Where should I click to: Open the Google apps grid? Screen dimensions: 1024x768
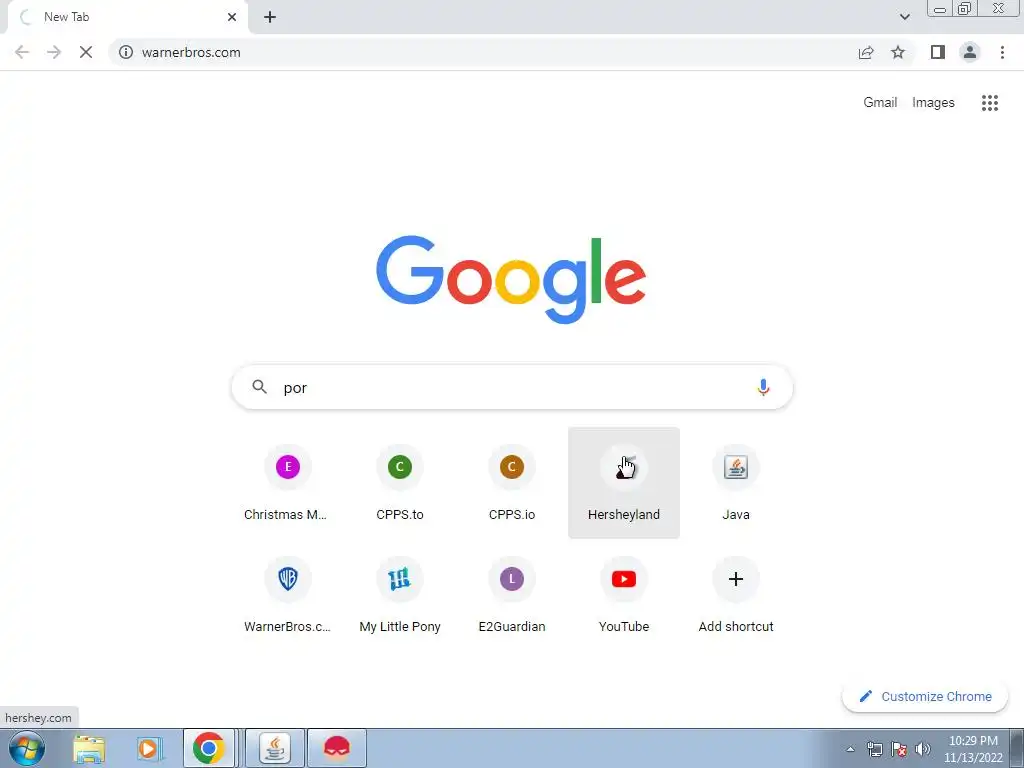pos(990,103)
